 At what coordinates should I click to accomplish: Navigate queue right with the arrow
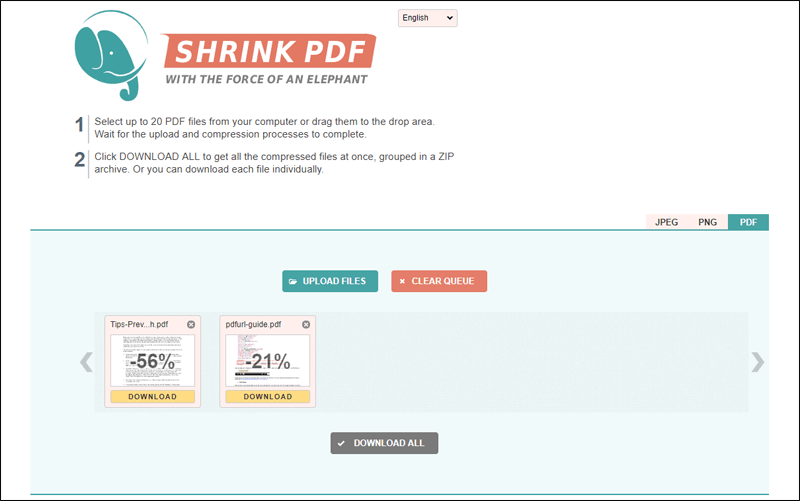click(758, 362)
